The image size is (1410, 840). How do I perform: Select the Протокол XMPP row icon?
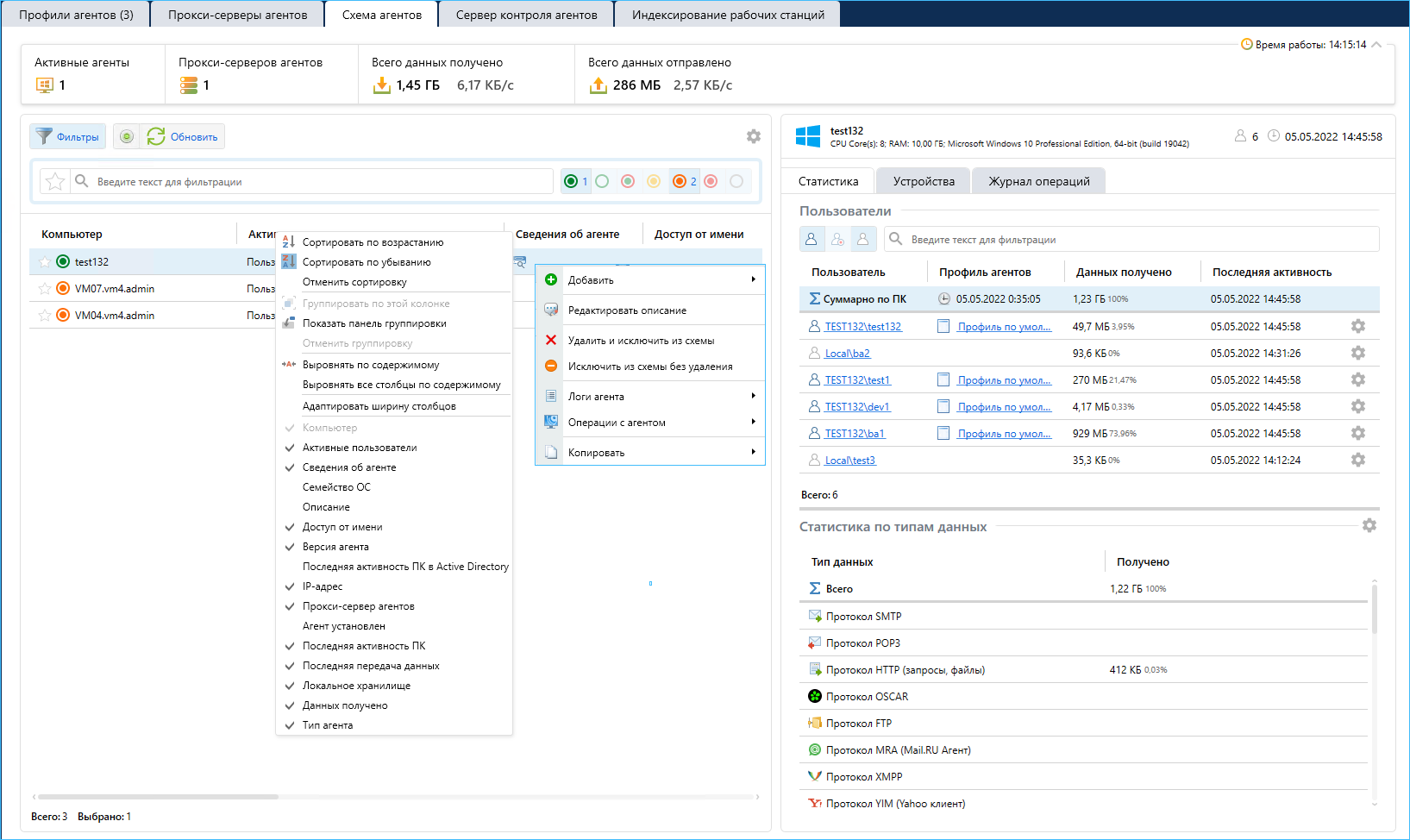[x=815, y=776]
